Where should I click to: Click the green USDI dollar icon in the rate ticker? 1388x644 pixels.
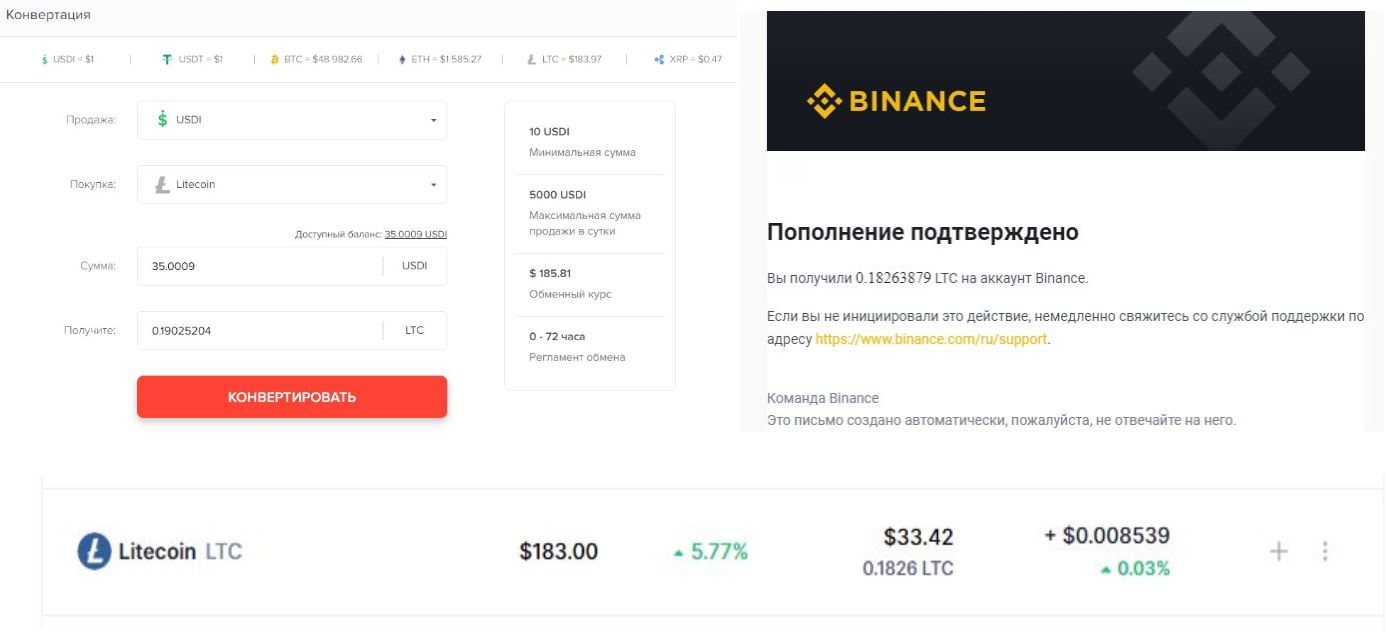coord(44,60)
